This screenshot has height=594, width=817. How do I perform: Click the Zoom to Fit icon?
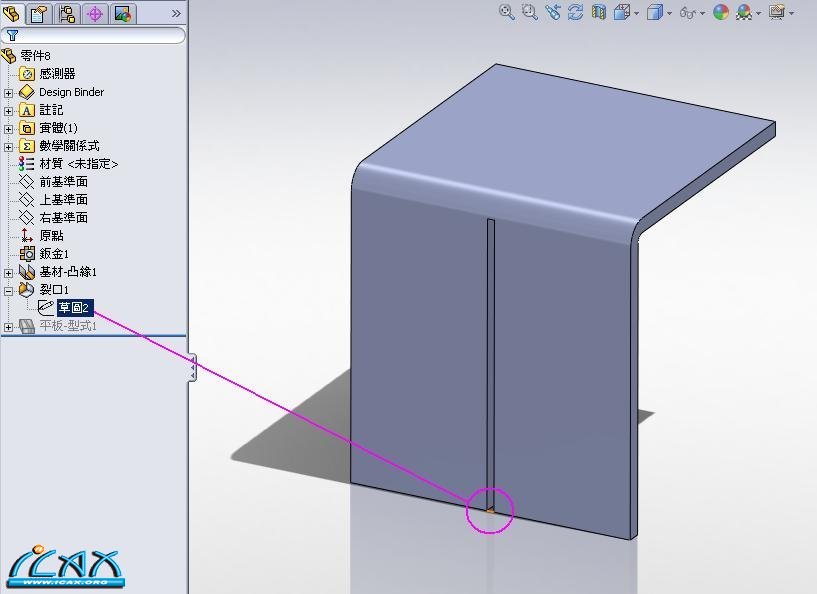(x=507, y=12)
